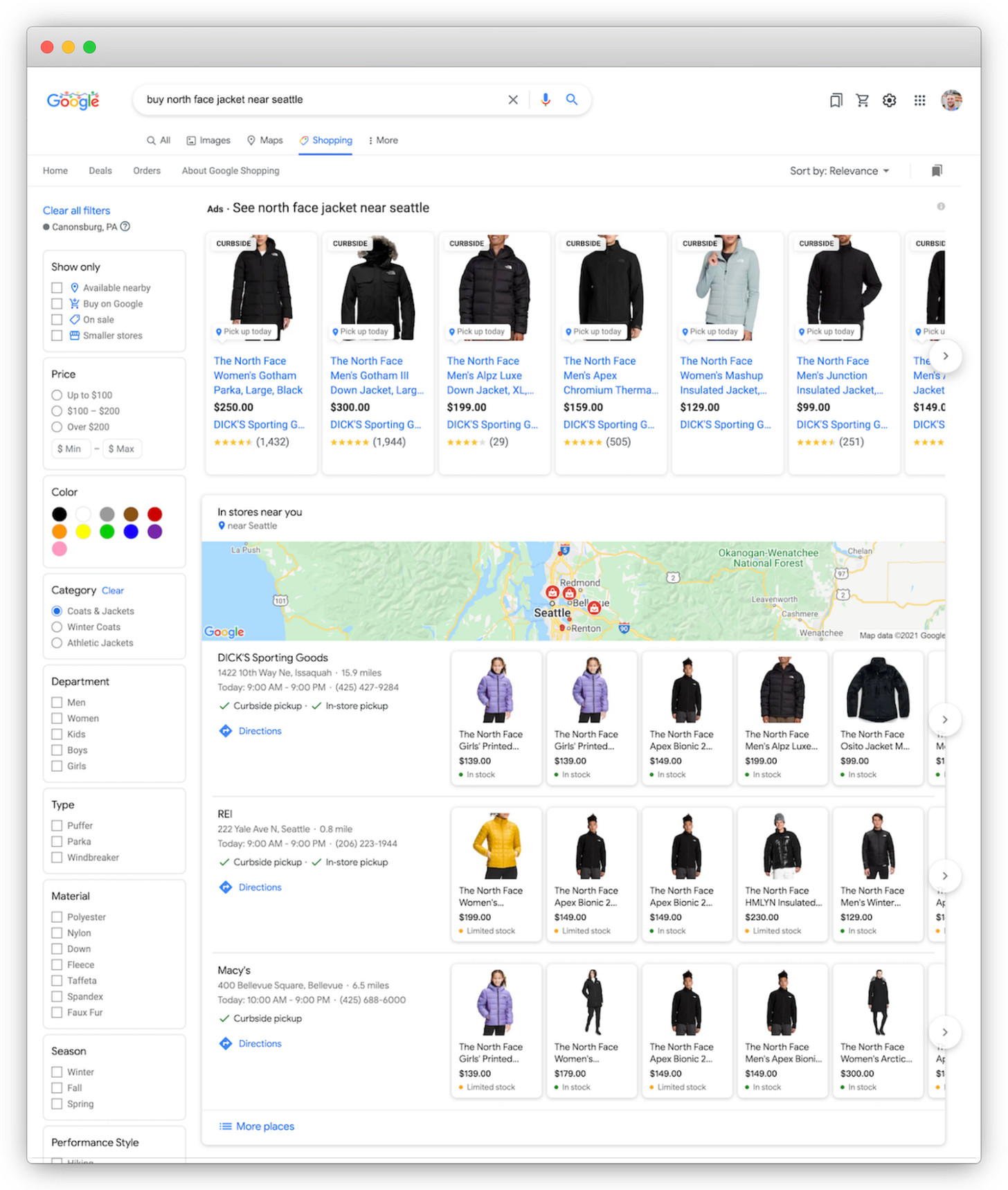Open saved items bookmark icon in header
Image resolution: width=1008 pixels, height=1190 pixels.
(x=836, y=100)
